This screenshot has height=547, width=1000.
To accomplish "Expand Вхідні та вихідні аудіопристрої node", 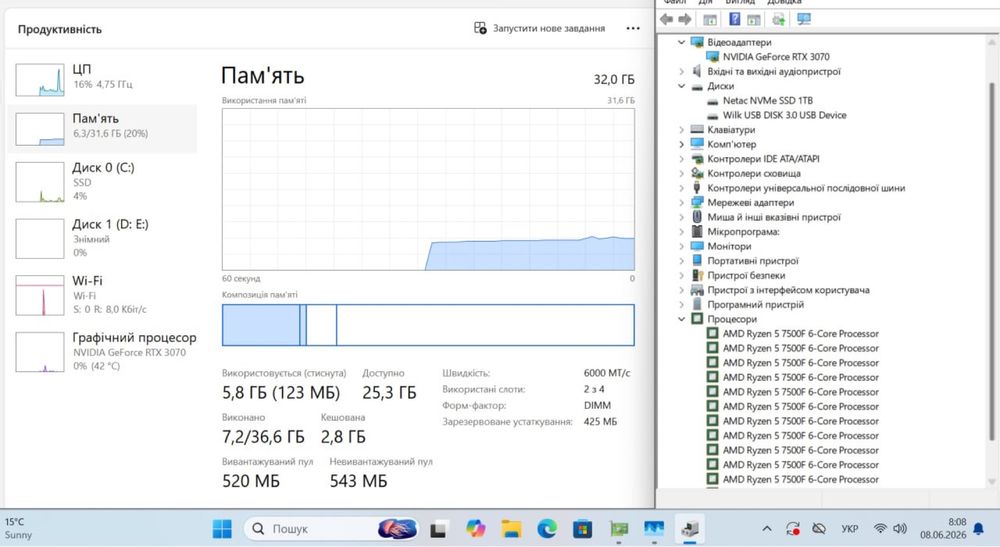I will 681,71.
